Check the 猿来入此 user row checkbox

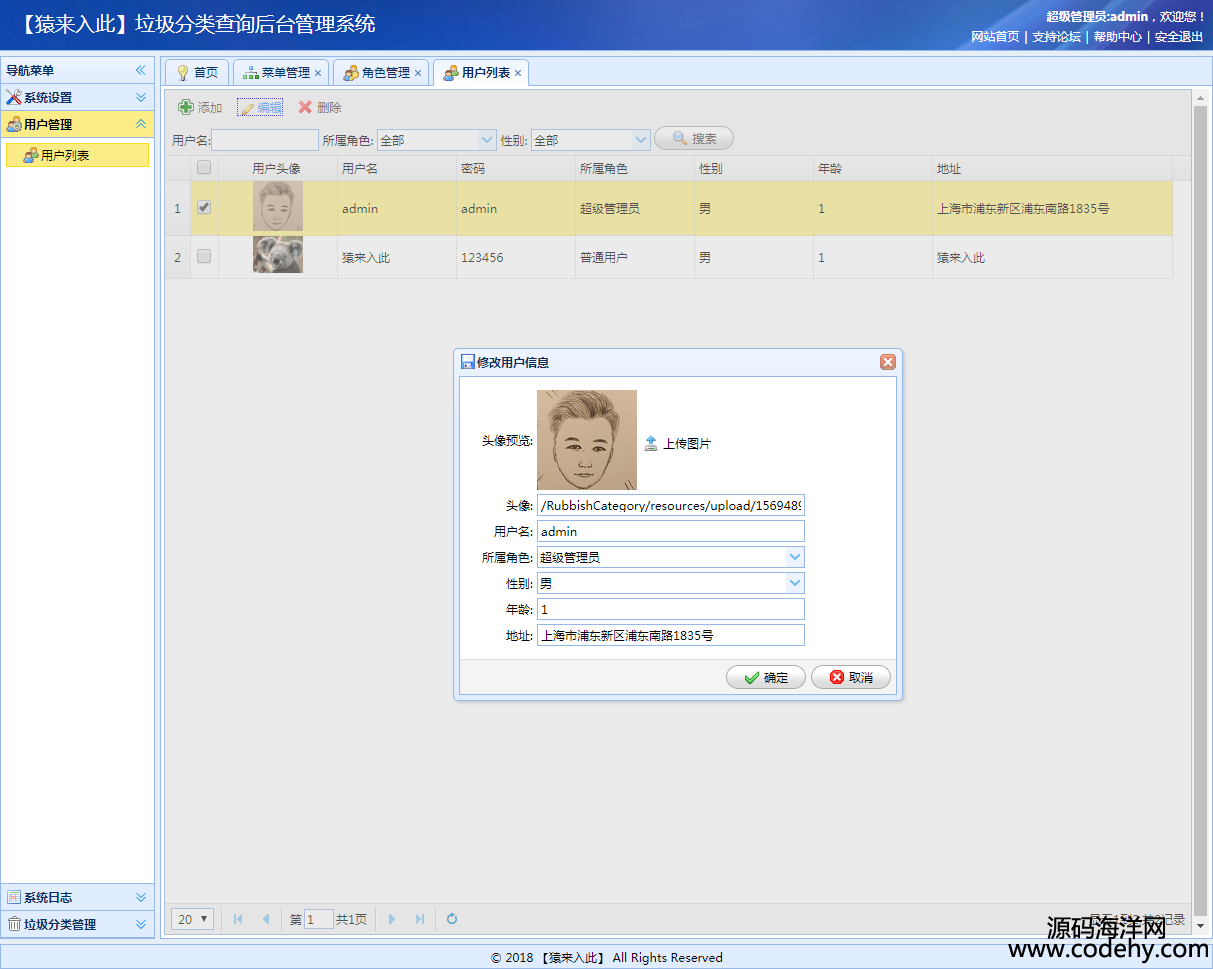[x=204, y=257]
